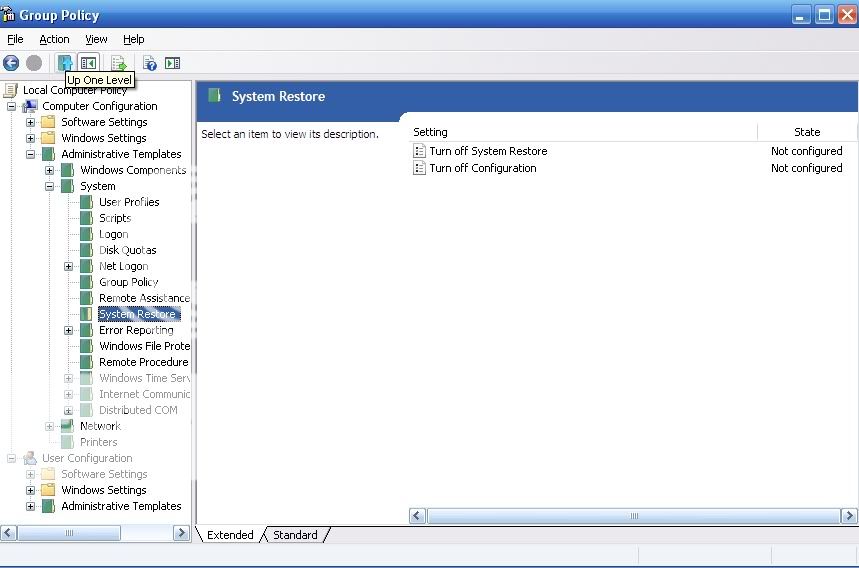
Task: Click Not configured state for Turn off Configuration
Action: (x=806, y=168)
